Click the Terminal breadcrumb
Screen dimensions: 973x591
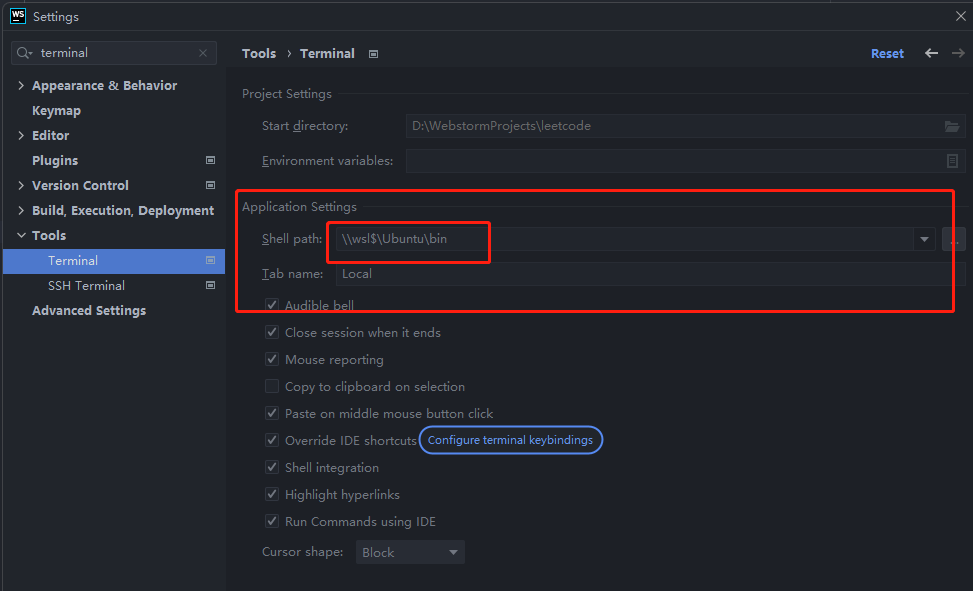[x=327, y=53]
